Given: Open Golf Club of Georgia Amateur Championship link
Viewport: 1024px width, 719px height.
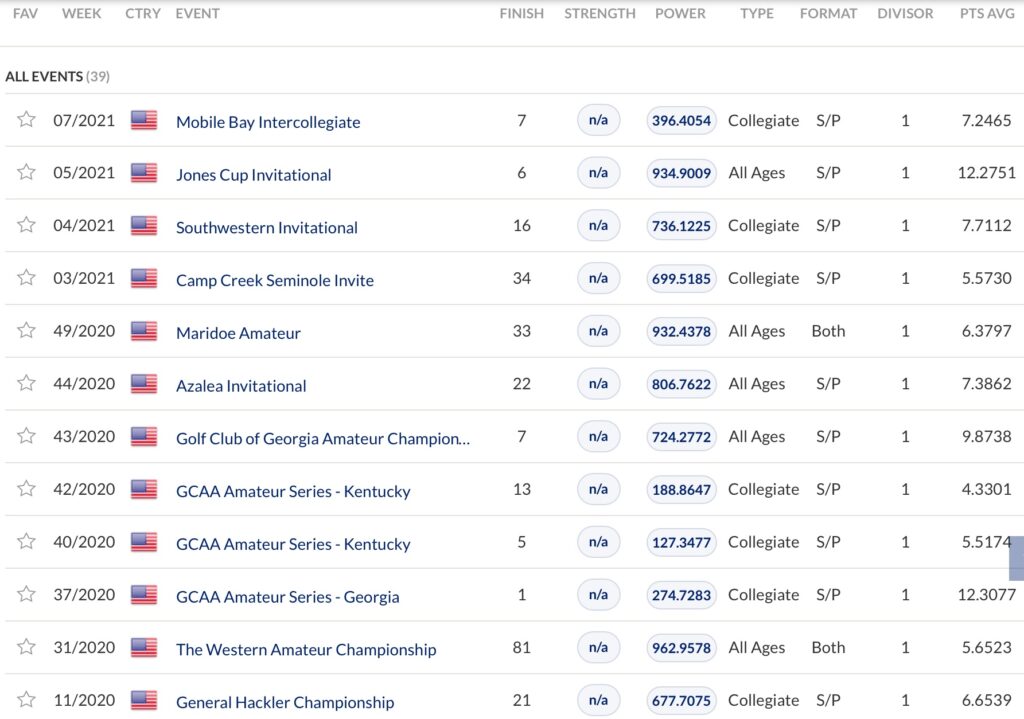Looking at the screenshot, I should (322, 439).
